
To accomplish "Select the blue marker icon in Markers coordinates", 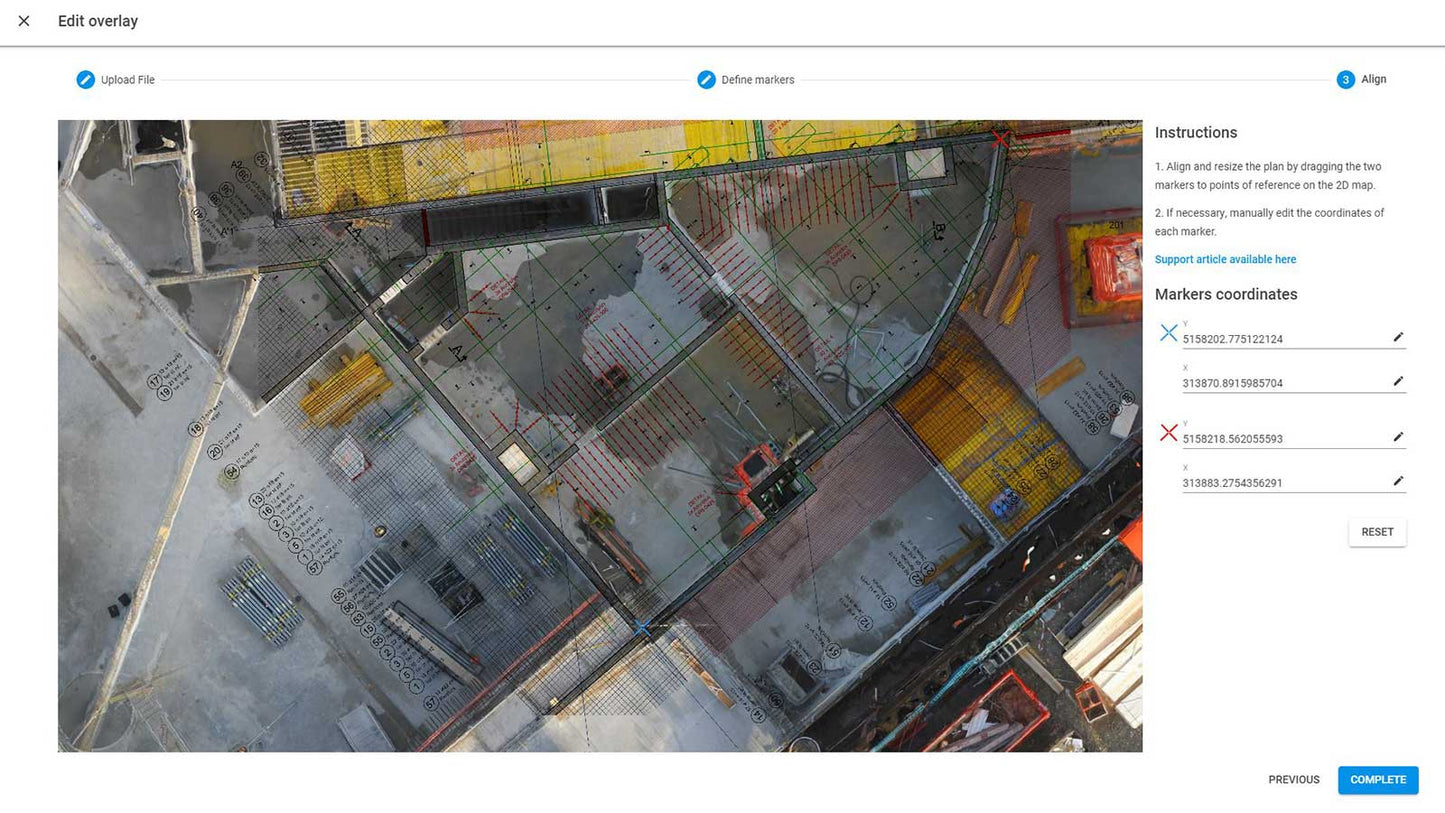I will click(1168, 333).
